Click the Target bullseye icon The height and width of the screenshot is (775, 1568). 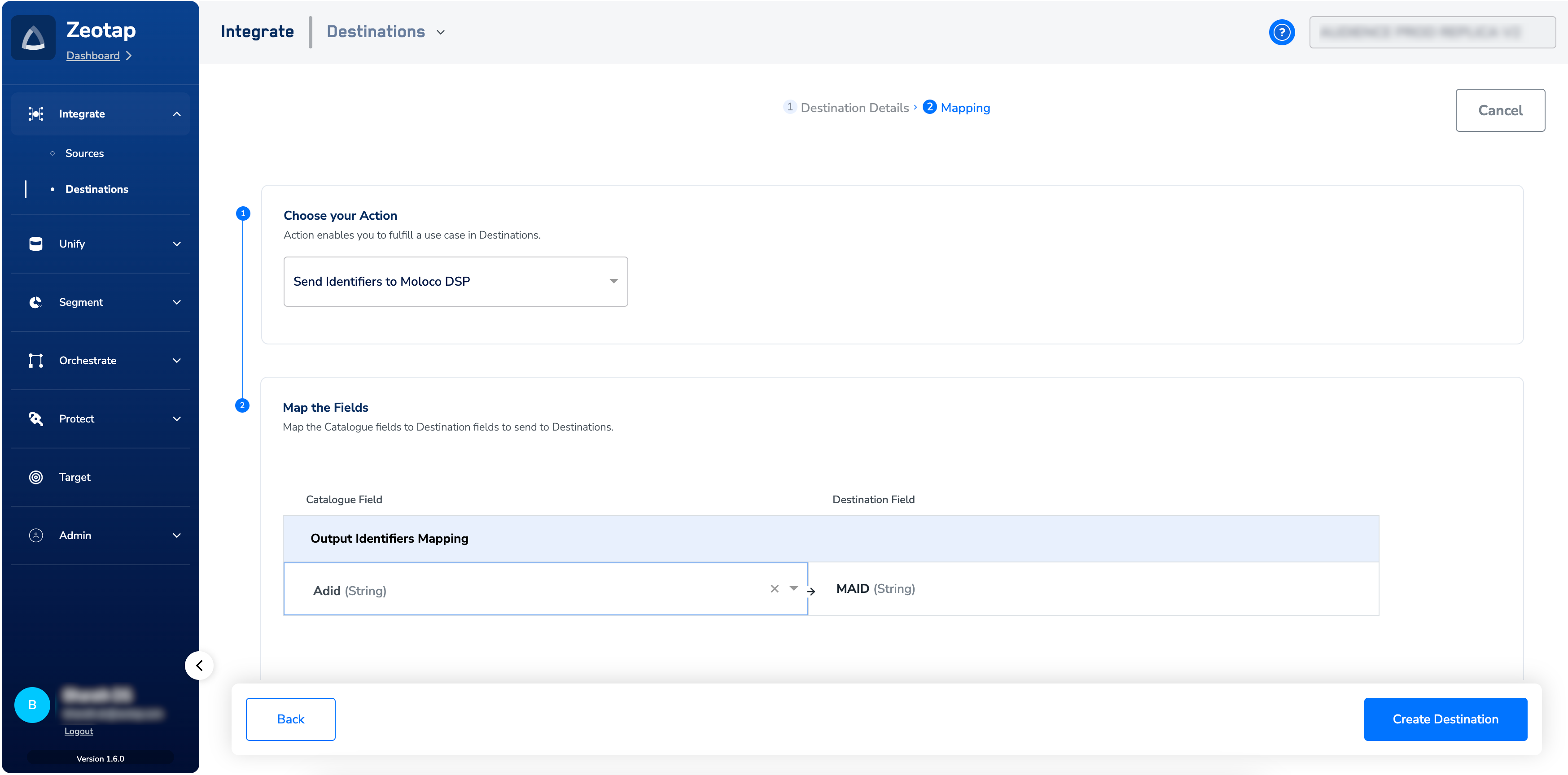click(x=36, y=477)
